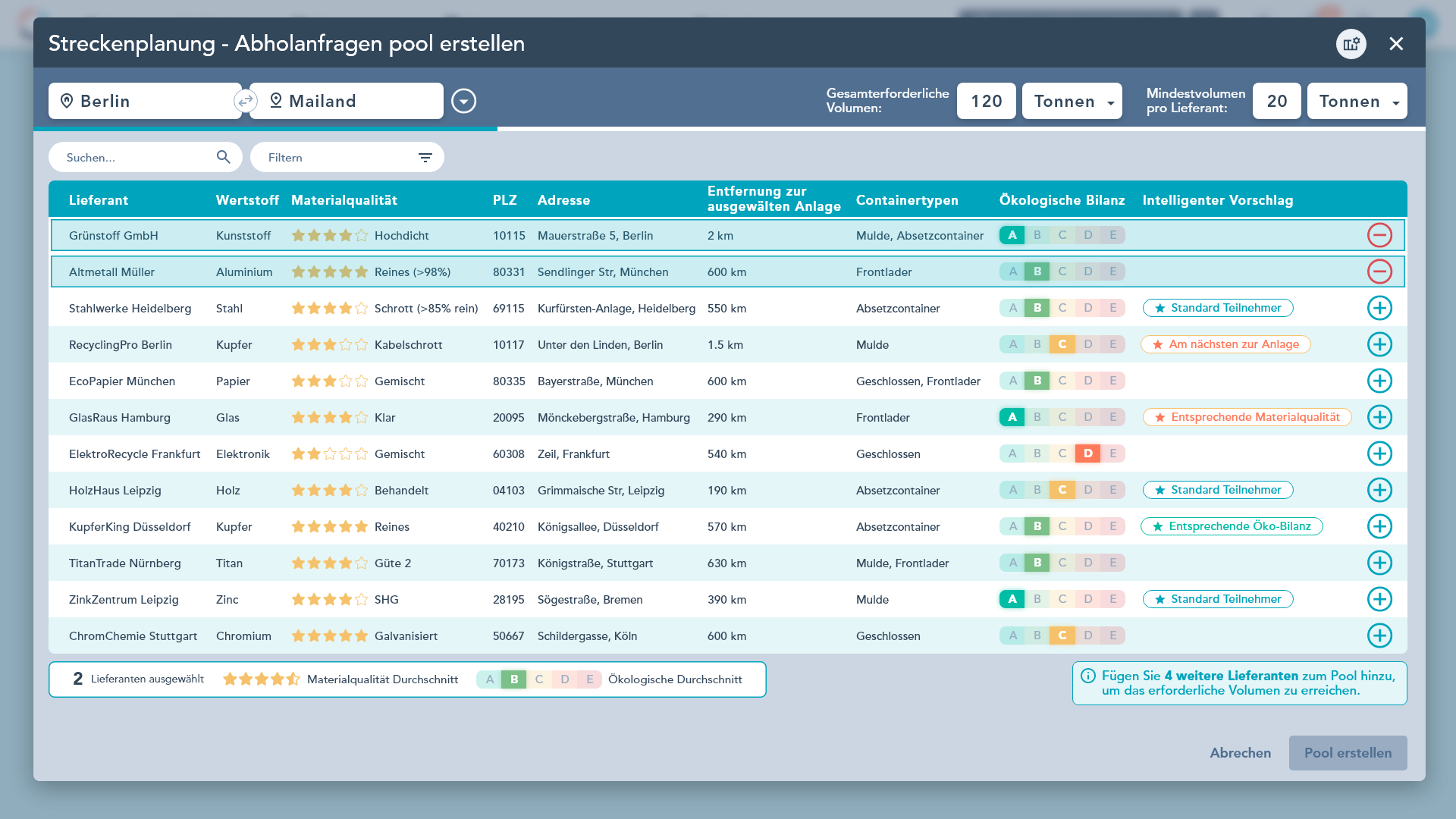Open Gesamterforderliche Volumen unit dropdown
The height and width of the screenshot is (819, 1456).
click(1072, 101)
